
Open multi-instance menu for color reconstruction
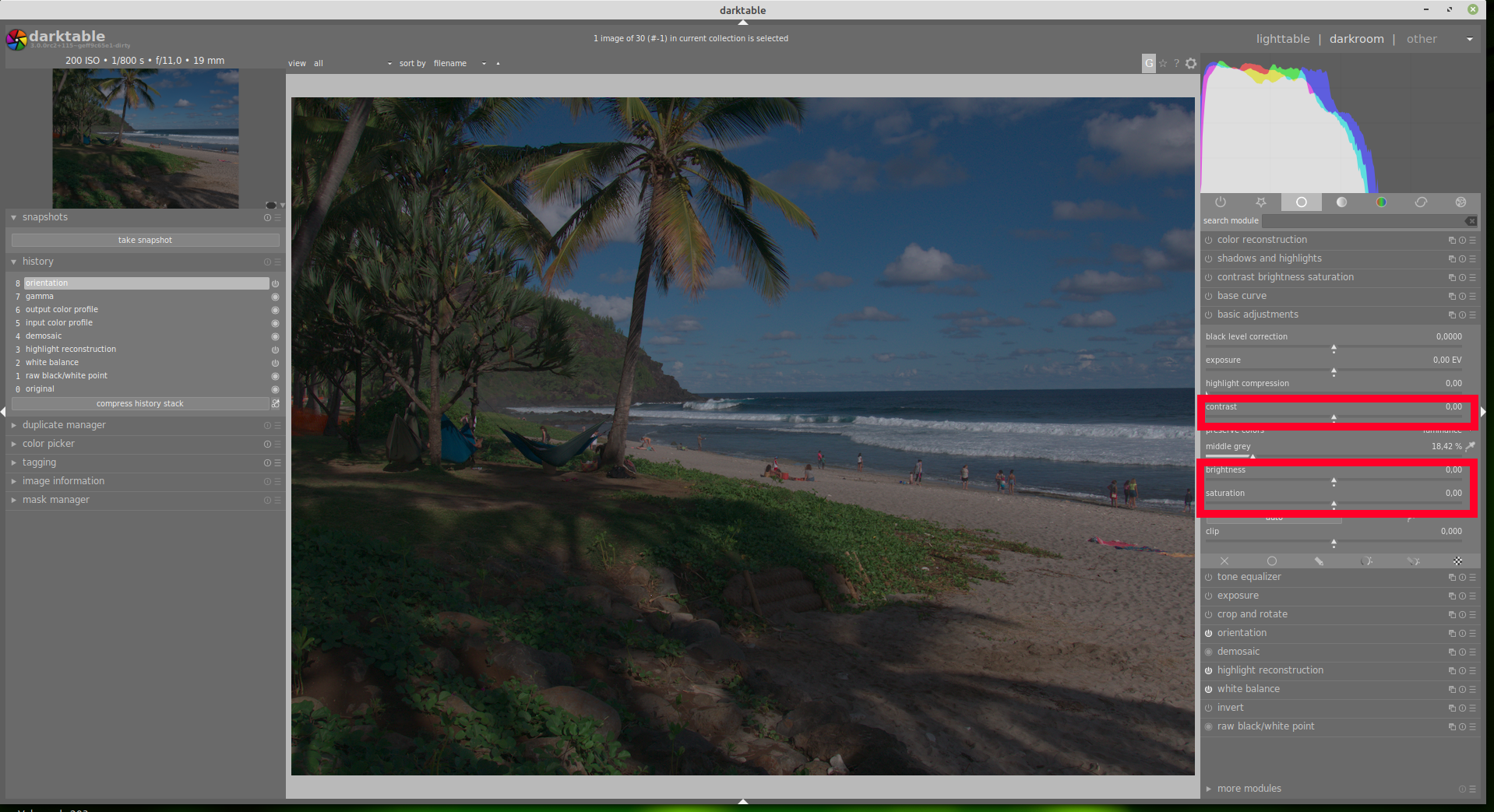(1452, 241)
